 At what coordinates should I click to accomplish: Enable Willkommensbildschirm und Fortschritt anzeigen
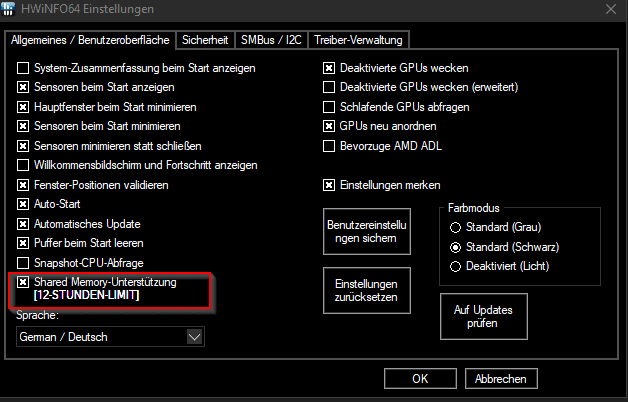point(23,165)
